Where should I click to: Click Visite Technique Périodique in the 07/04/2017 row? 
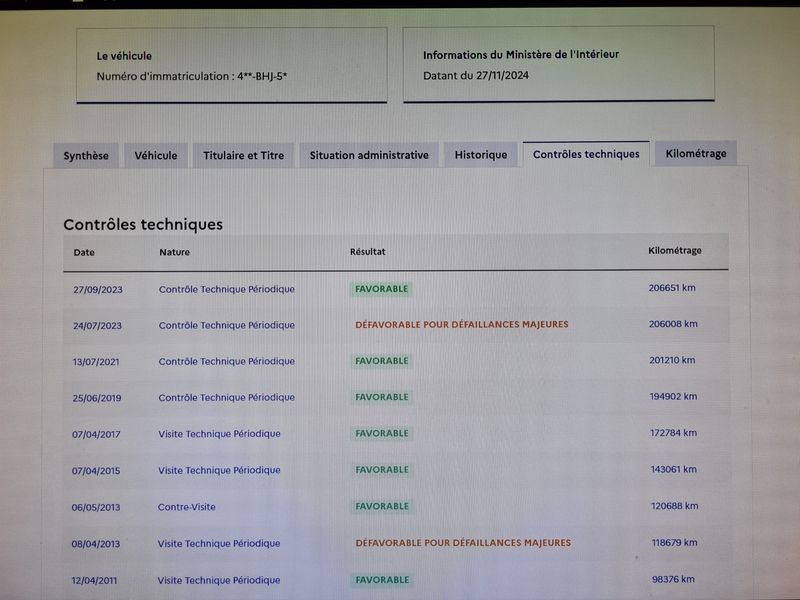pyautogui.click(x=219, y=434)
